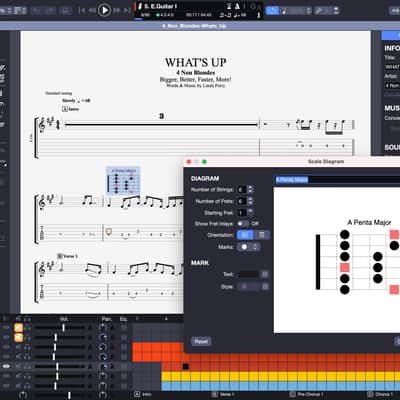
Task: Adjust the Starting Fret stepper
Action: (x=250, y=213)
